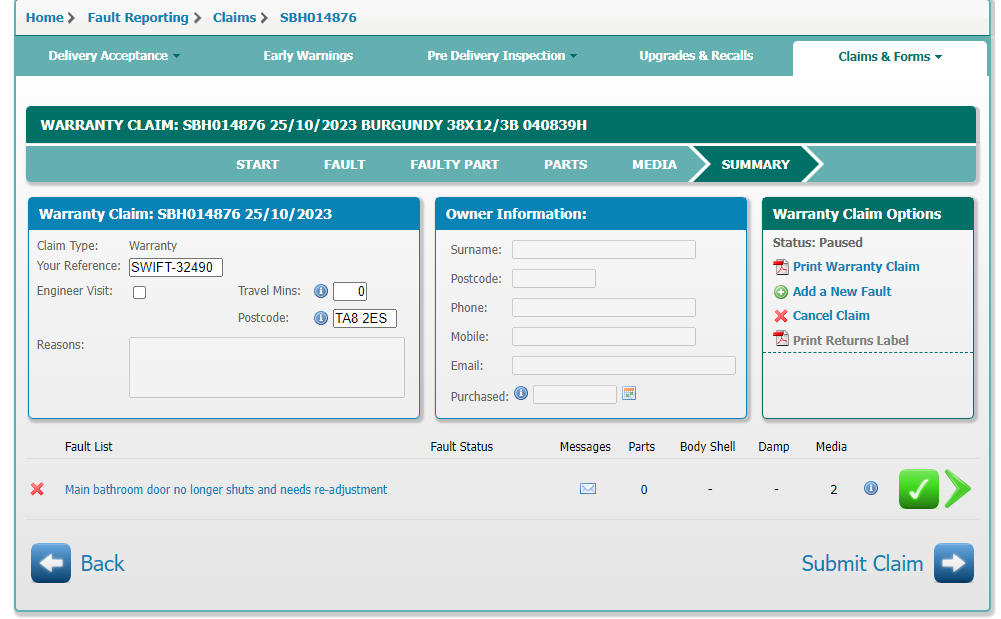Toggle the Engineer Visit checkbox
This screenshot has width=1001, height=619.
pos(140,292)
